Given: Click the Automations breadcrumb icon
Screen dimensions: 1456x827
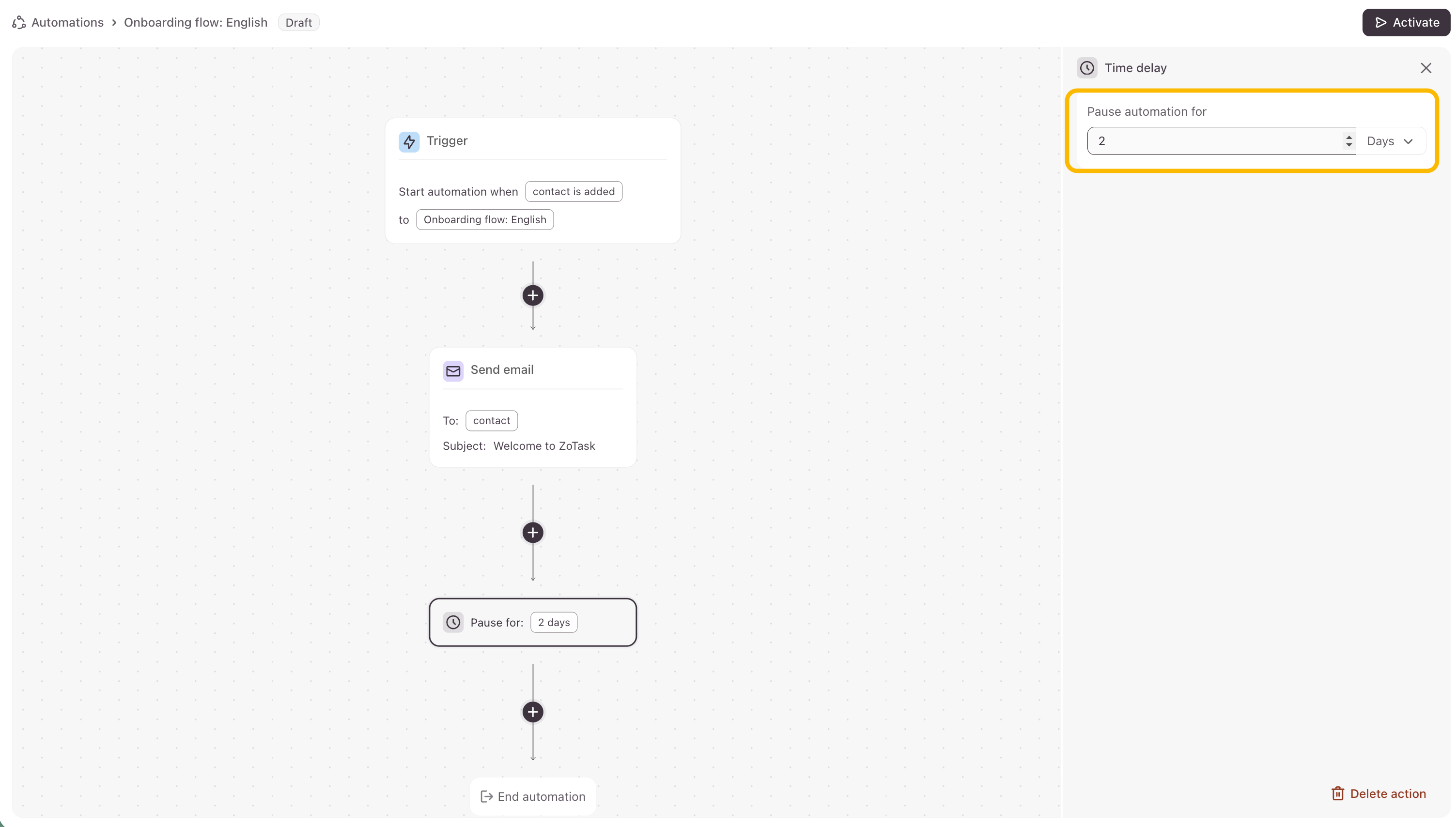Looking at the screenshot, I should pyautogui.click(x=19, y=23).
